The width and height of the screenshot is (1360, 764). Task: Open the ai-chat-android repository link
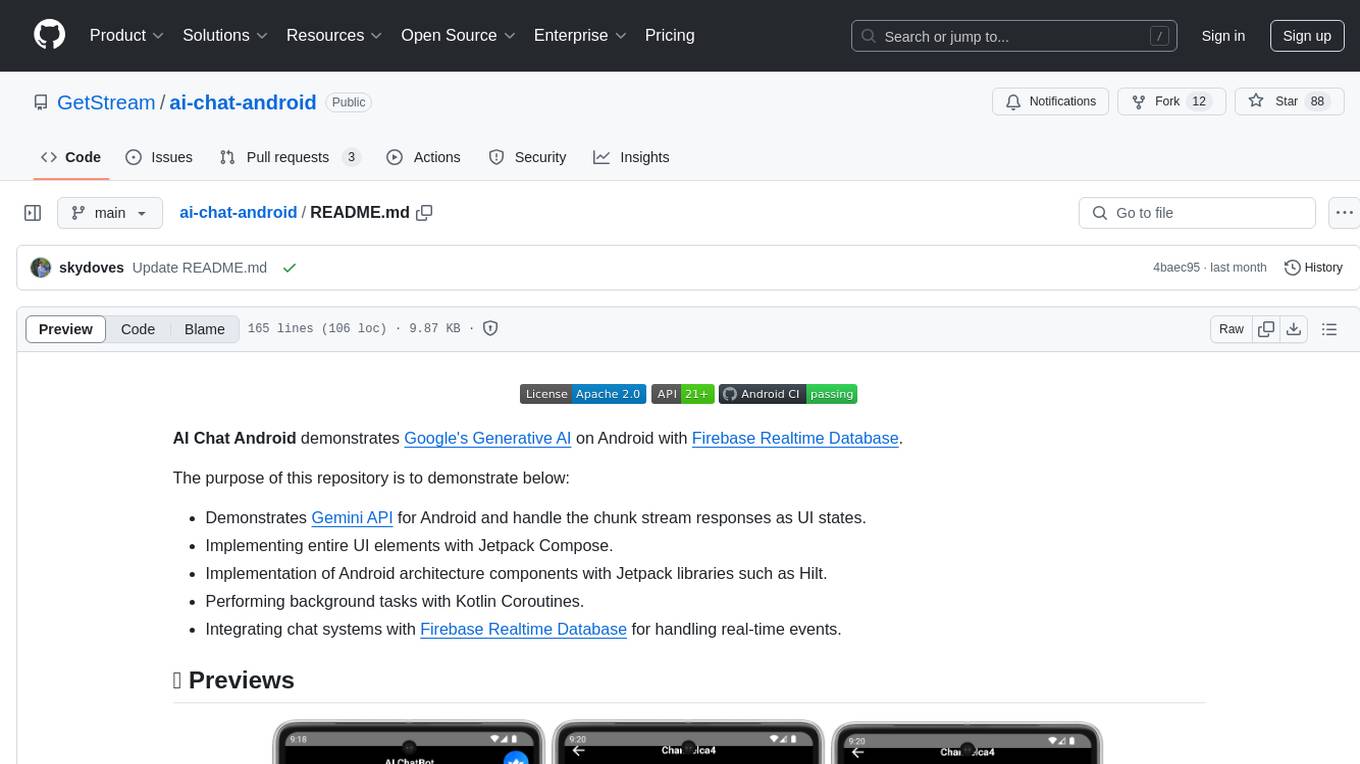243,102
